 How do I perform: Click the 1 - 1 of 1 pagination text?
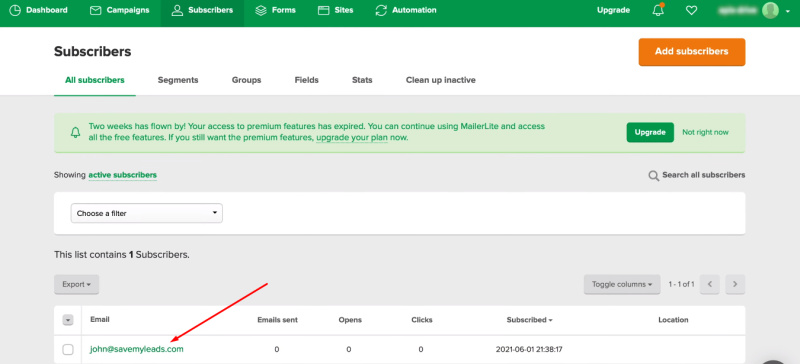(x=681, y=284)
